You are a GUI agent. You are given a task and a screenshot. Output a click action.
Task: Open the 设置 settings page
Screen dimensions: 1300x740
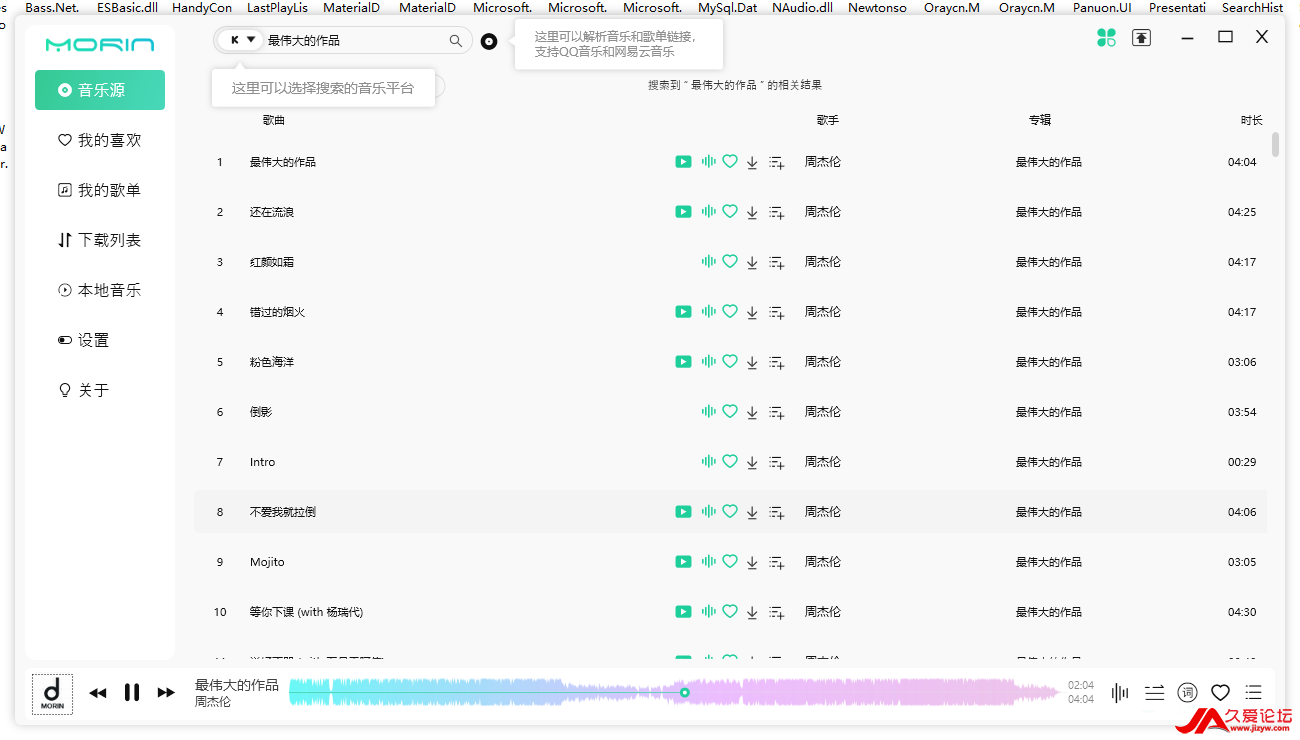pos(100,340)
